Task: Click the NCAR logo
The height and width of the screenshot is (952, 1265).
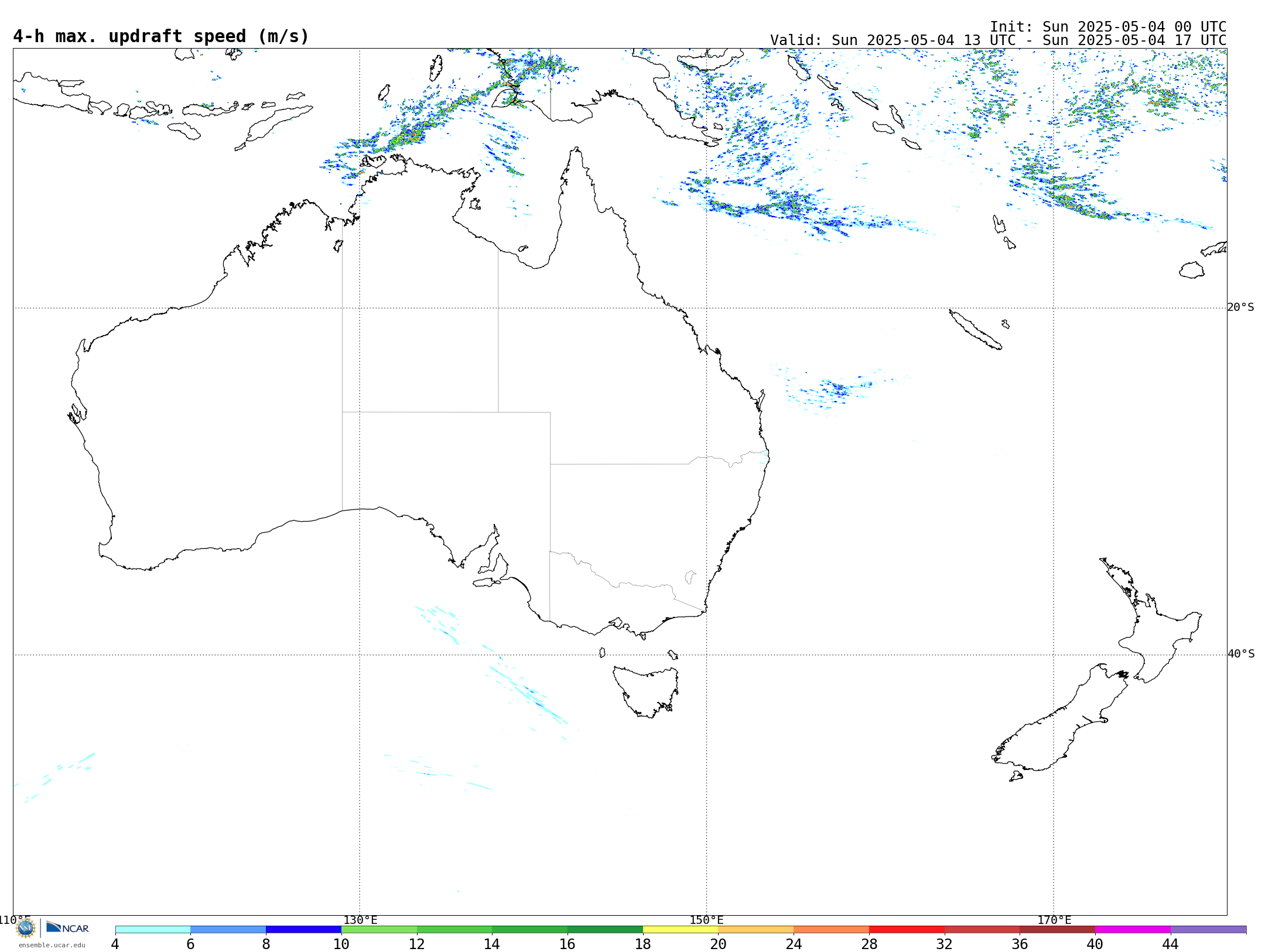Action: [x=67, y=928]
